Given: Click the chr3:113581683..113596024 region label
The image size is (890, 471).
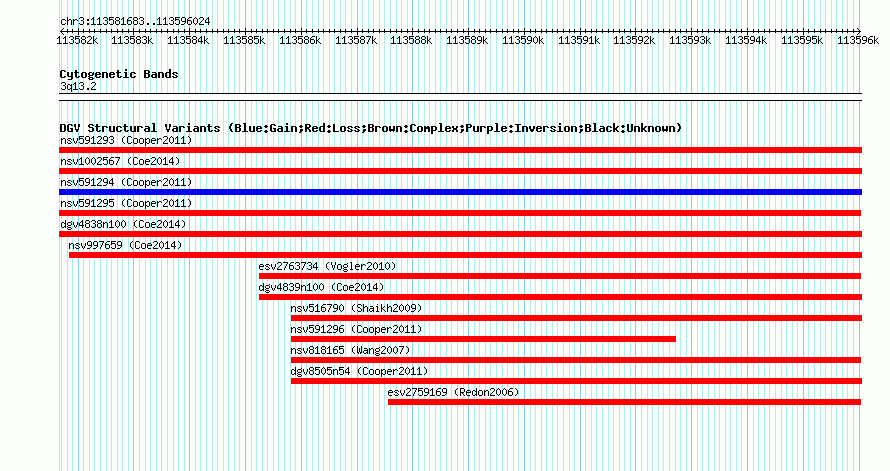Looking at the screenshot, I should 135,21.
